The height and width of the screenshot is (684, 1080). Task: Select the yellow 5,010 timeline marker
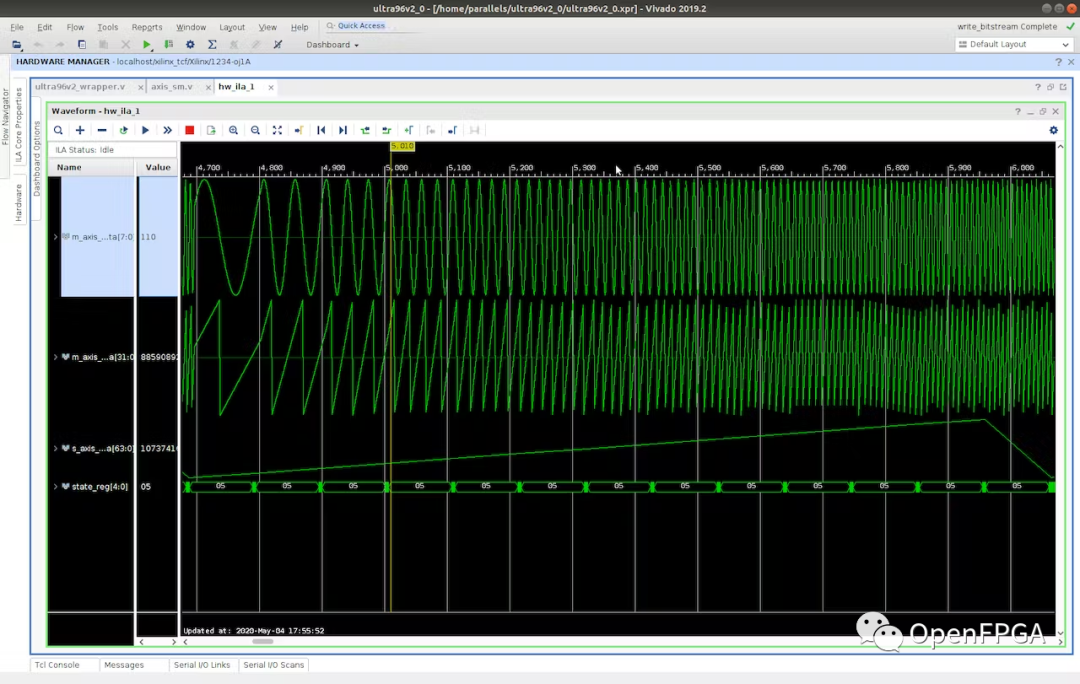point(402,146)
